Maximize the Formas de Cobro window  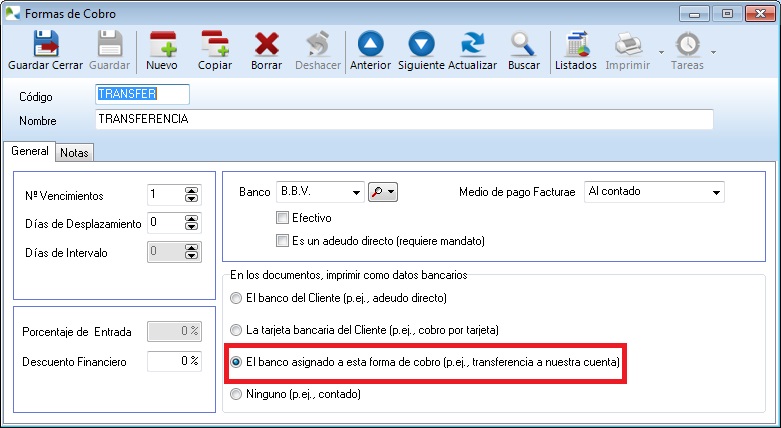click(727, 13)
